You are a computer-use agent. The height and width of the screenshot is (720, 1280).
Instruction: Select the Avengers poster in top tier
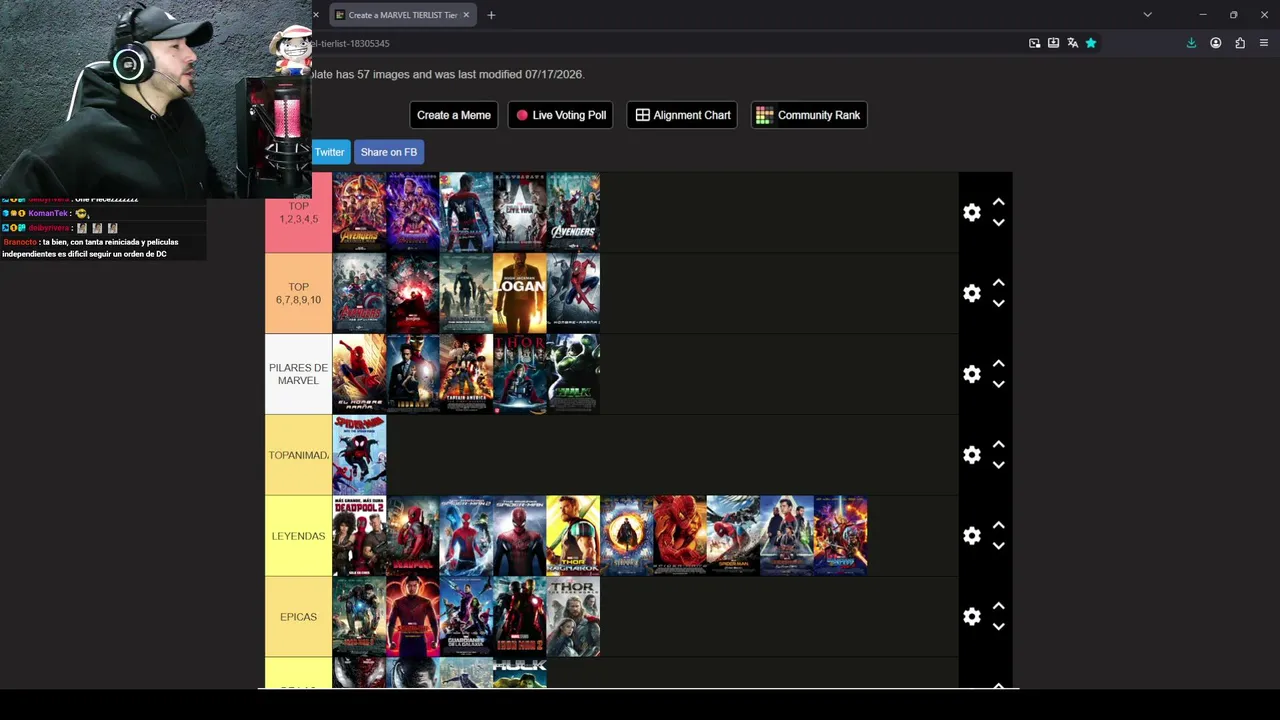pyautogui.click(x=573, y=212)
